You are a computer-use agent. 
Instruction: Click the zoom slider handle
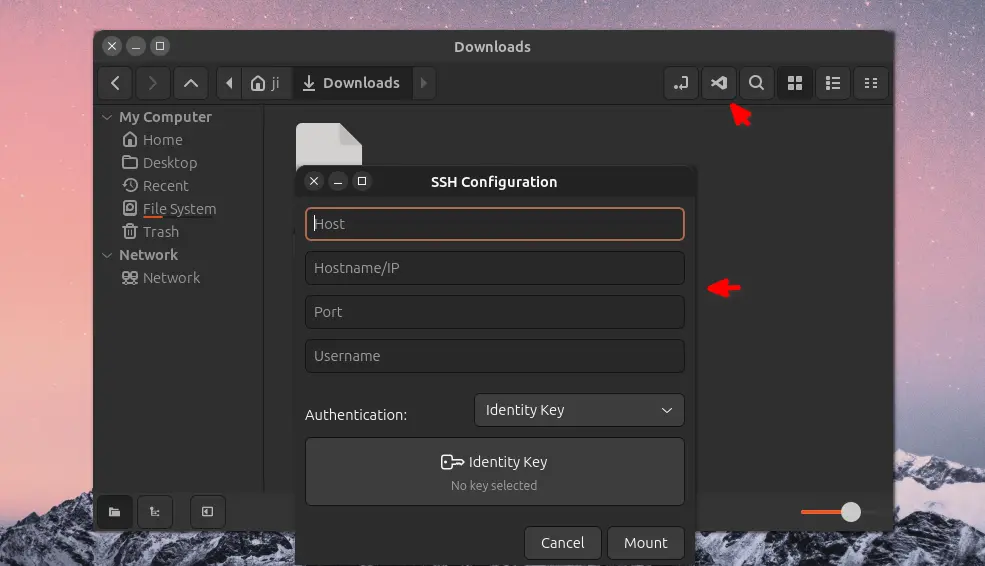coord(851,512)
